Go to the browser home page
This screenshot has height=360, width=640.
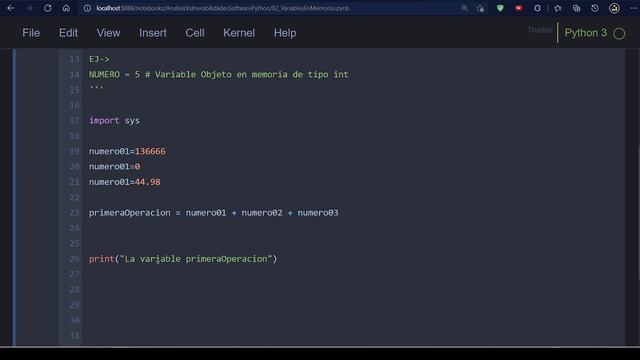pos(66,8)
